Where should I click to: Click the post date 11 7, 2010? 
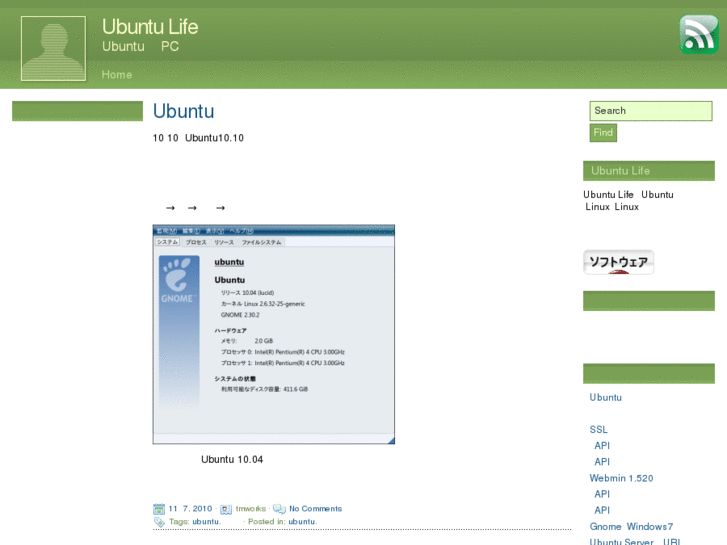point(190,509)
